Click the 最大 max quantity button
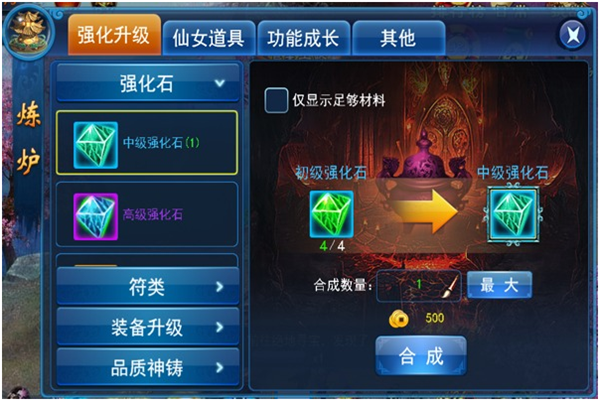The image size is (600, 401). pos(499,285)
